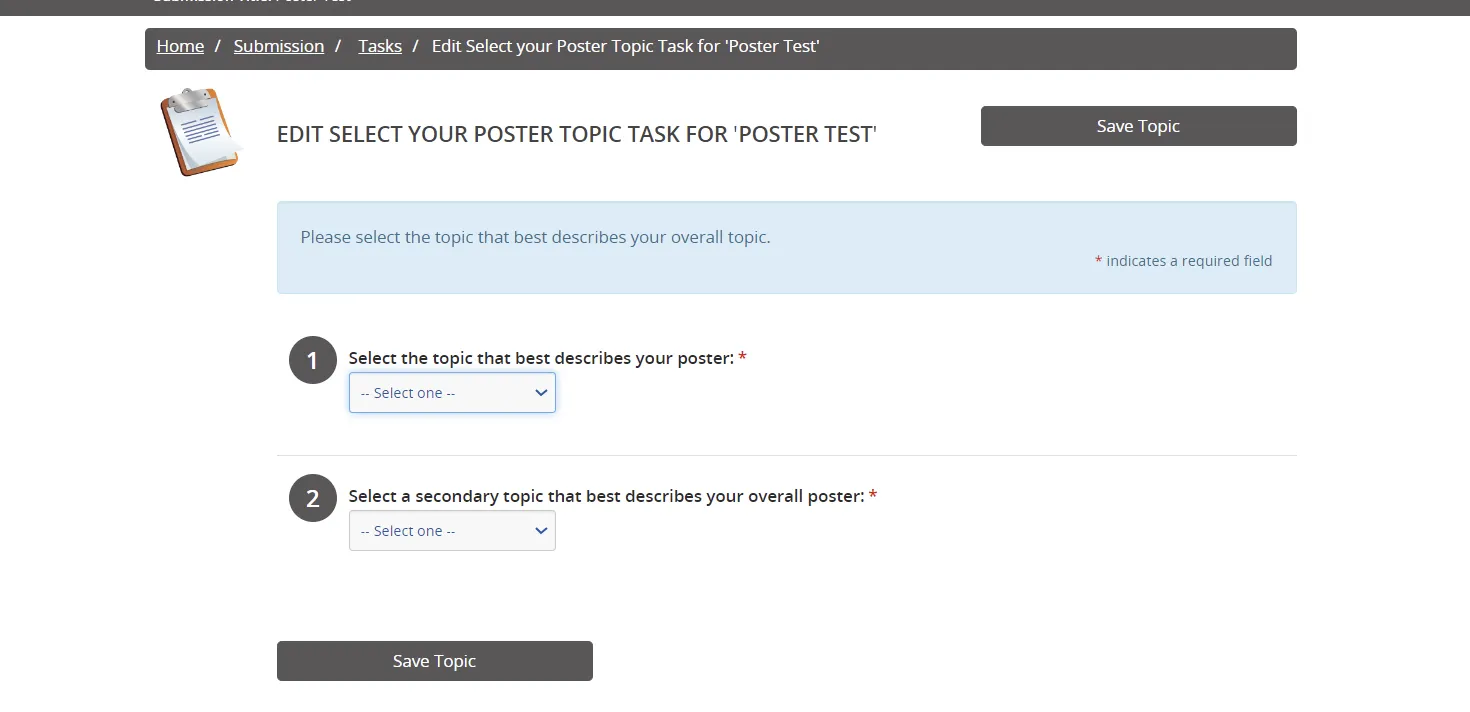Click the top Save Topic button

tap(1138, 126)
